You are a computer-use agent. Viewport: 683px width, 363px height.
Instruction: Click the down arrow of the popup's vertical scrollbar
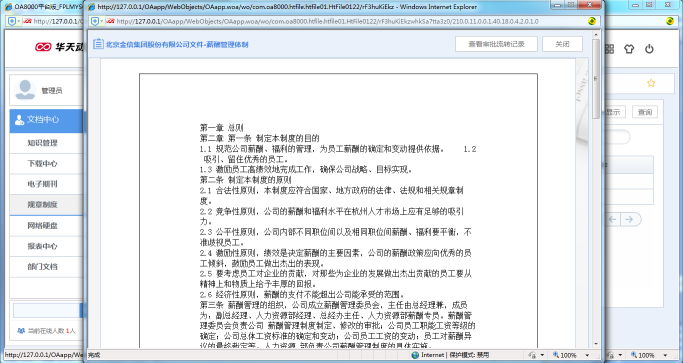[x=596, y=344]
